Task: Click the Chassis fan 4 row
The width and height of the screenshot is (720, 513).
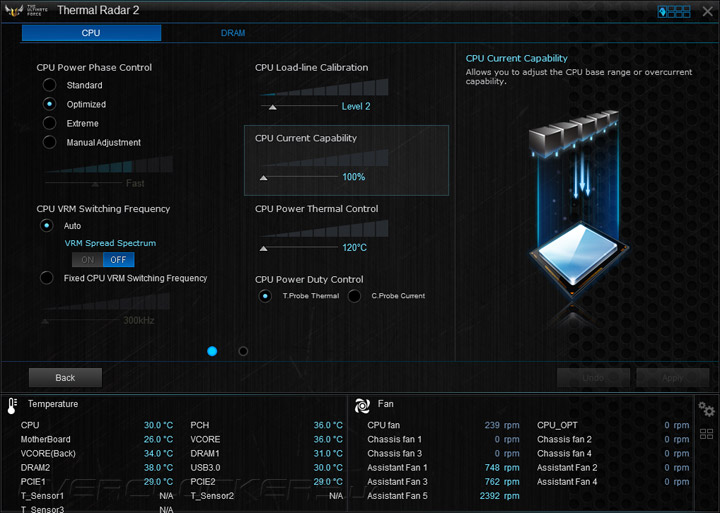Action: [613, 454]
